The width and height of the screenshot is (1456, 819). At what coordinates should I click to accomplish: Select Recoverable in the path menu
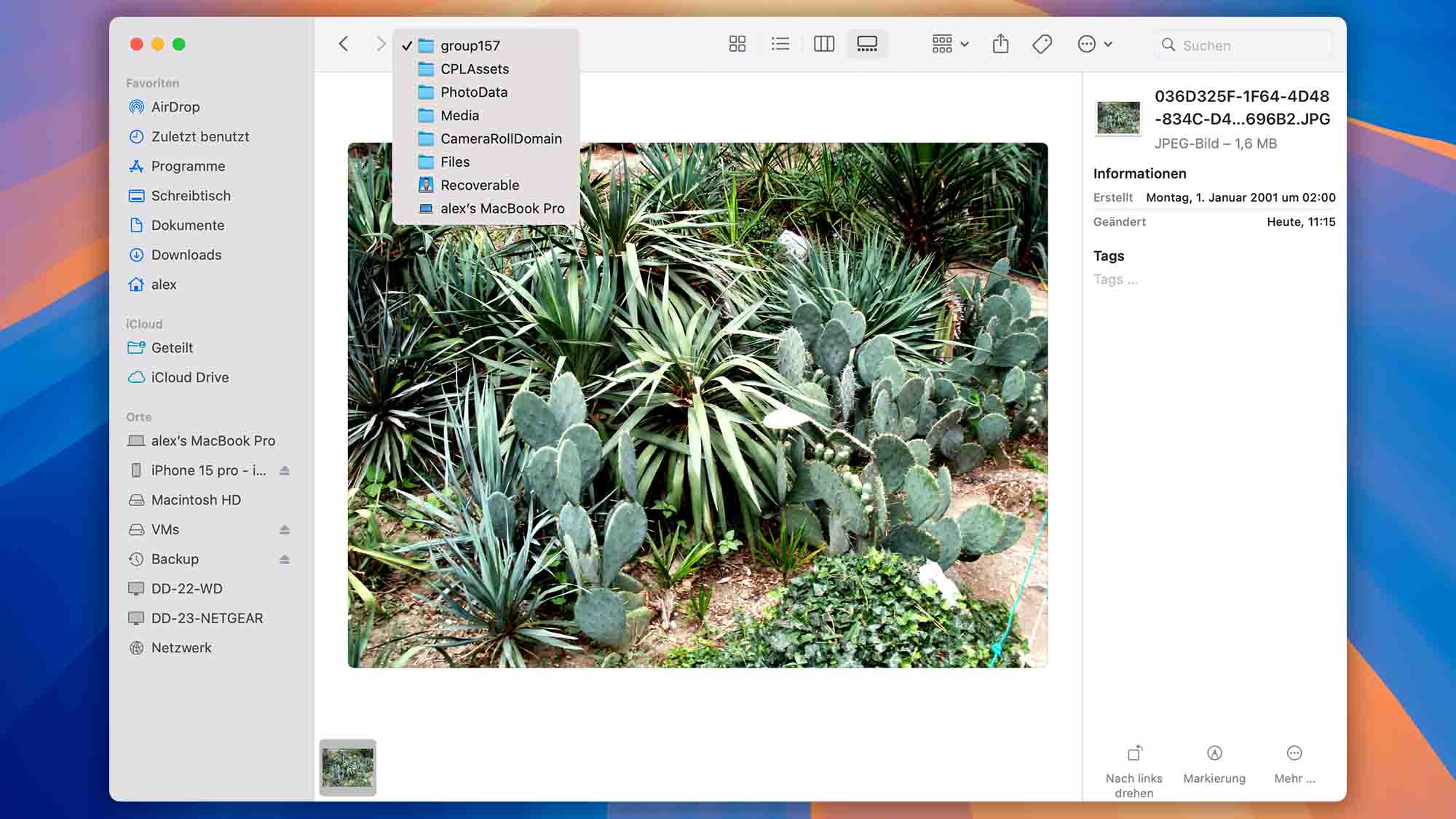point(486,186)
